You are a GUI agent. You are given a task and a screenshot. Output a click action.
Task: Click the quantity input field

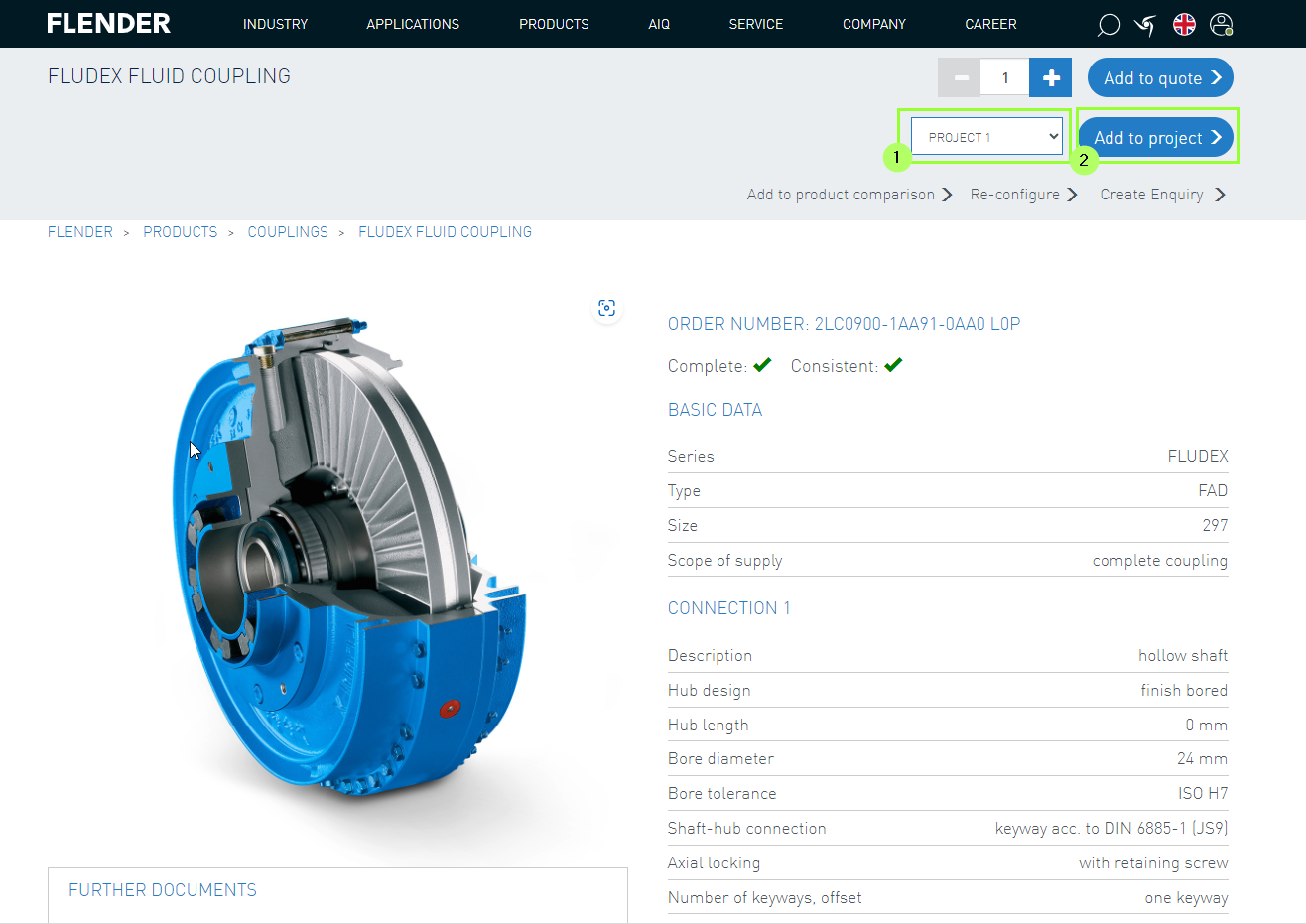coord(1005,77)
